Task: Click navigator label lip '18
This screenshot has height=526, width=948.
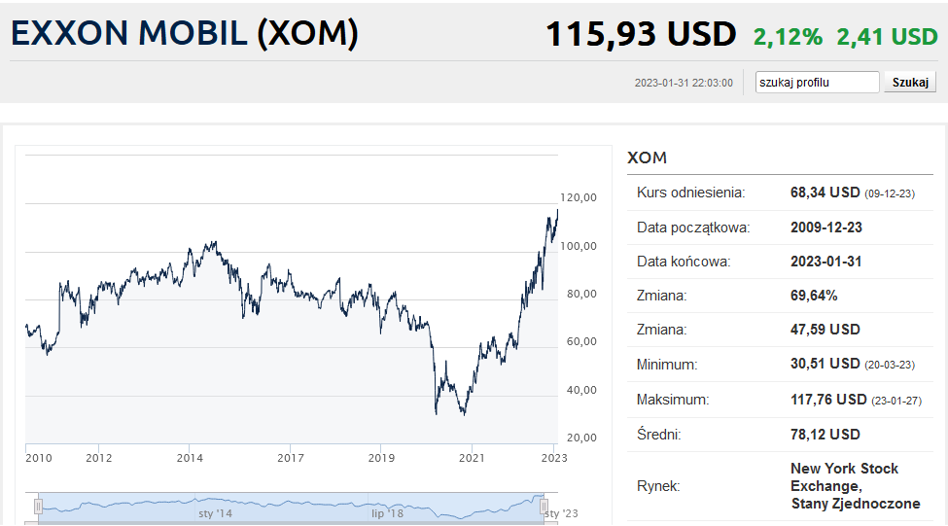Action: [387, 513]
